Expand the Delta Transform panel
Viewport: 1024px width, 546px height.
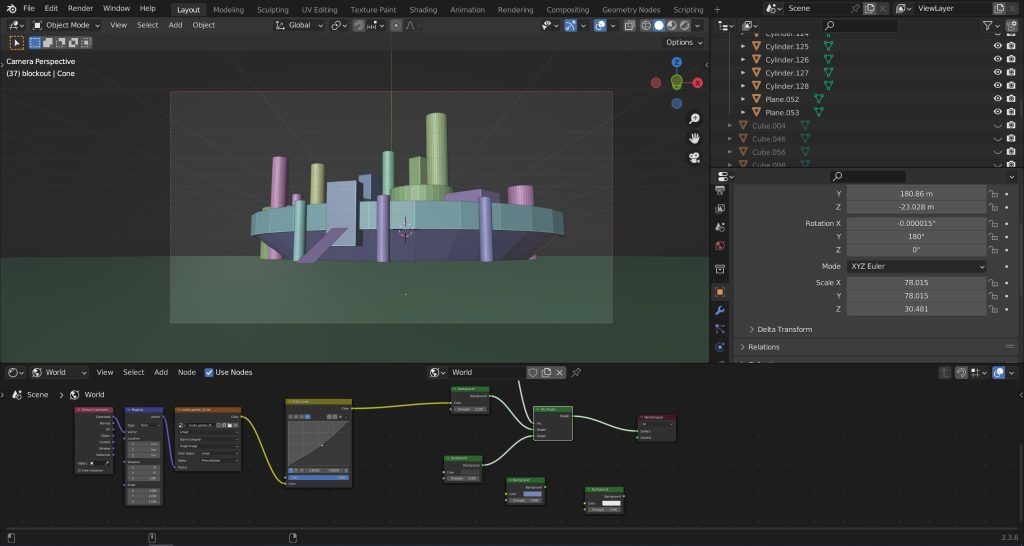pyautogui.click(x=785, y=329)
